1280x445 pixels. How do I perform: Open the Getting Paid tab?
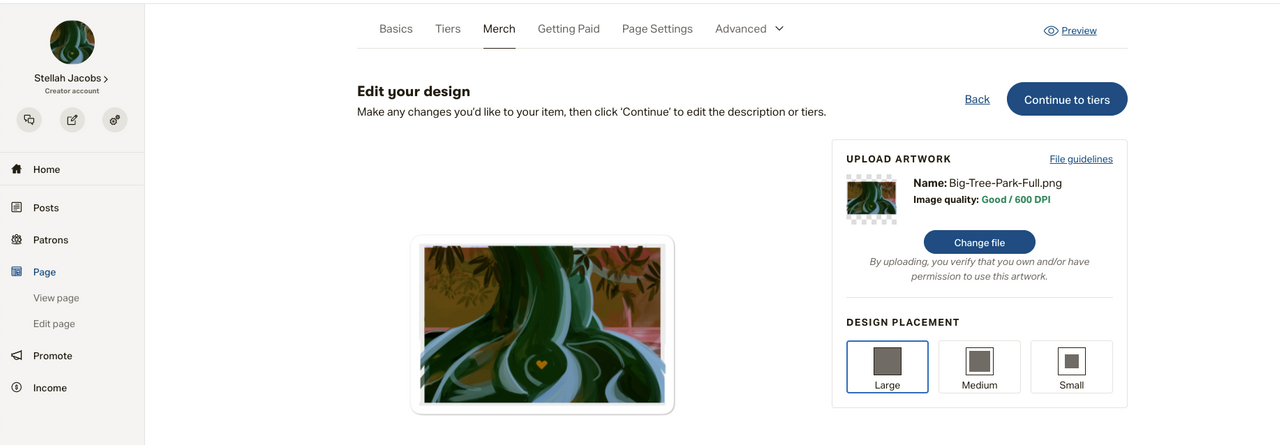coord(569,29)
